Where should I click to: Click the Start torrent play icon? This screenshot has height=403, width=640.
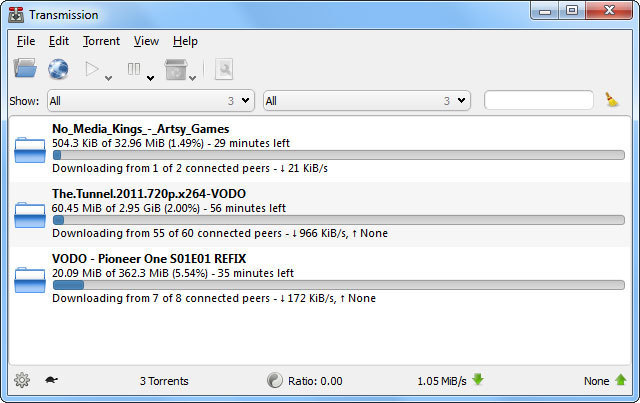pos(93,70)
